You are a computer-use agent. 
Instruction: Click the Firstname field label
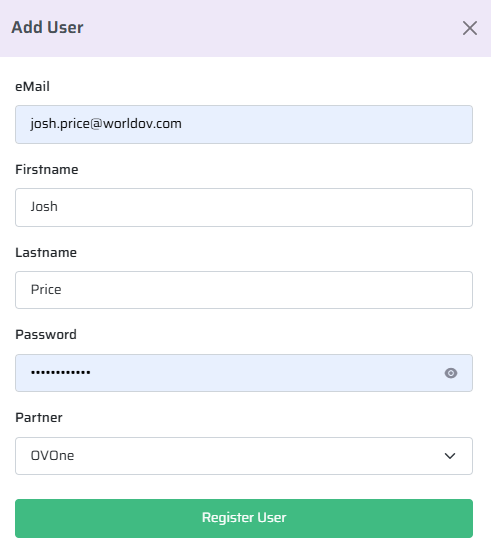[47, 170]
